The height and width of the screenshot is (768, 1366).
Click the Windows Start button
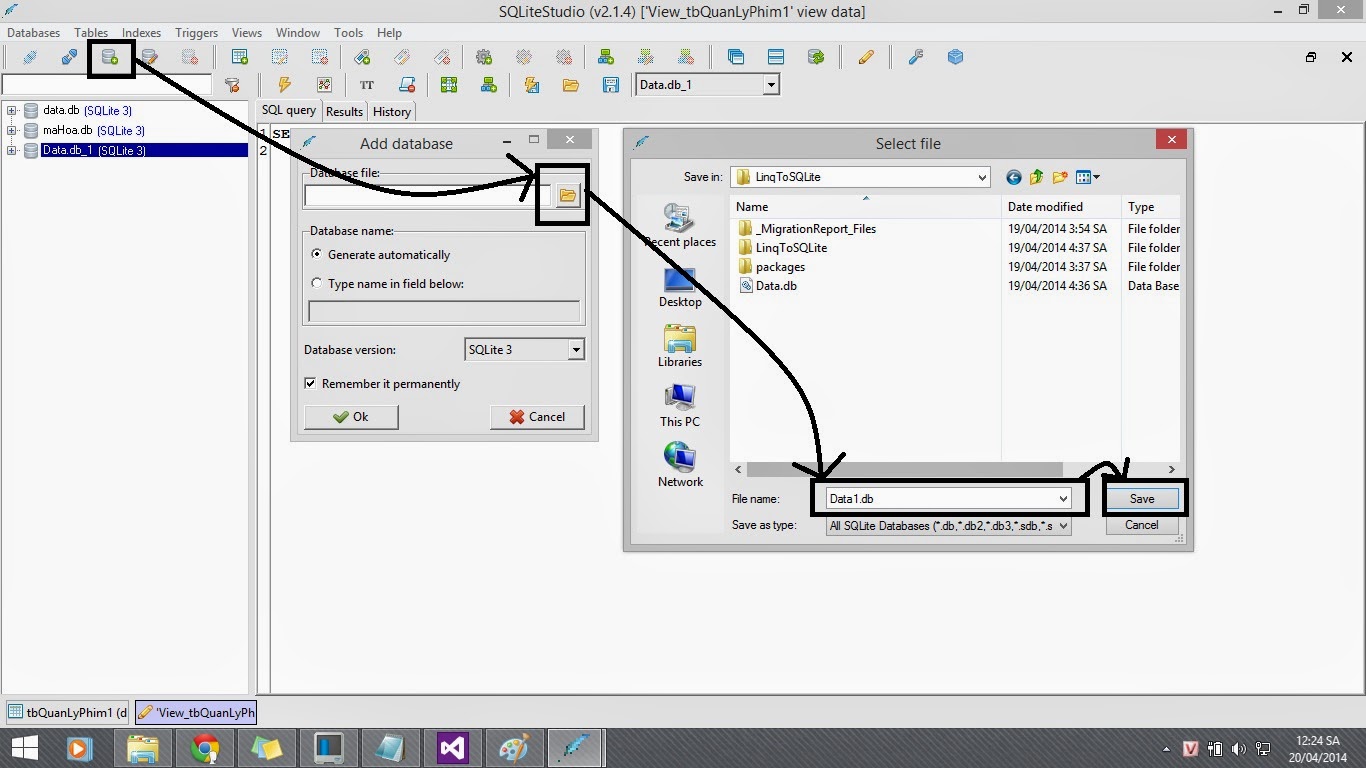[x=24, y=748]
